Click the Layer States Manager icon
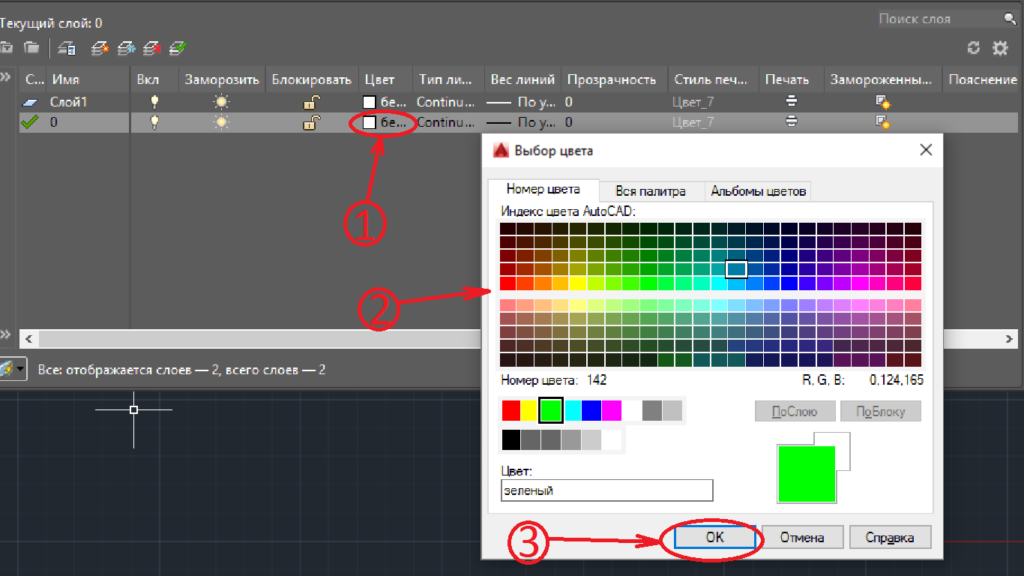Image resolution: width=1024 pixels, height=576 pixels. pyautogui.click(x=66, y=47)
